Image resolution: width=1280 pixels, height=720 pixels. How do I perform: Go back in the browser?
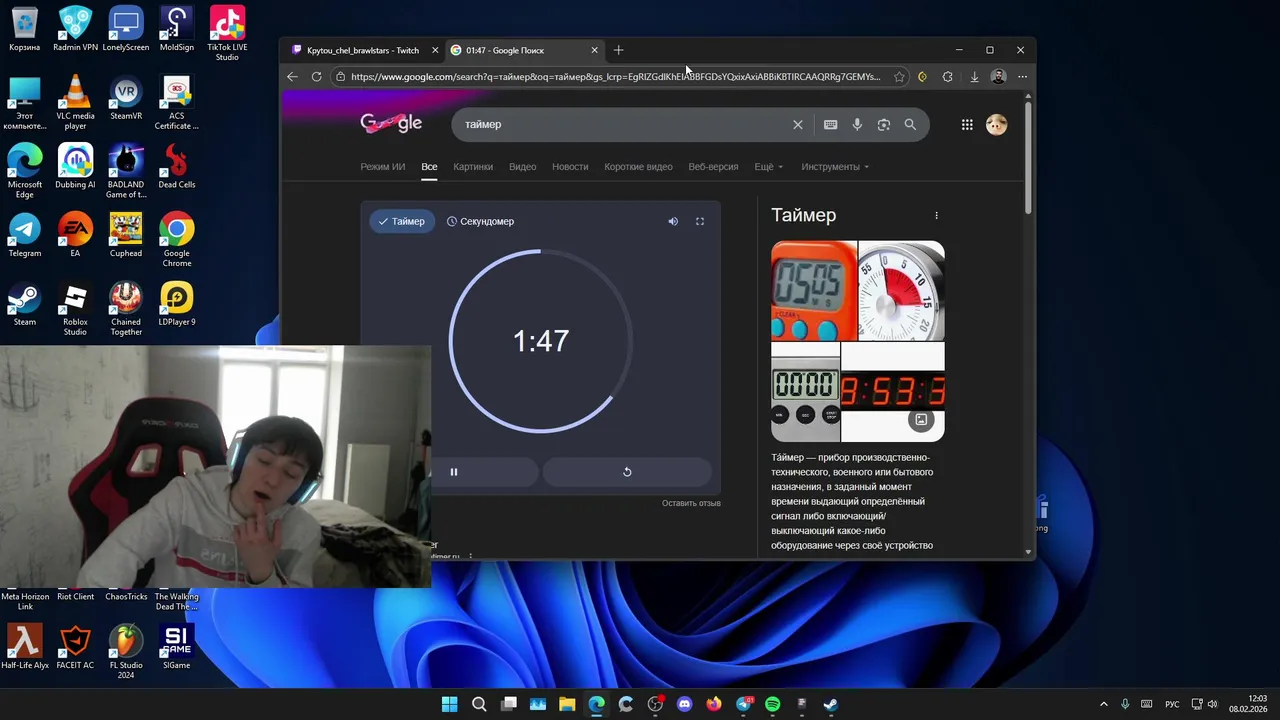pyautogui.click(x=292, y=77)
